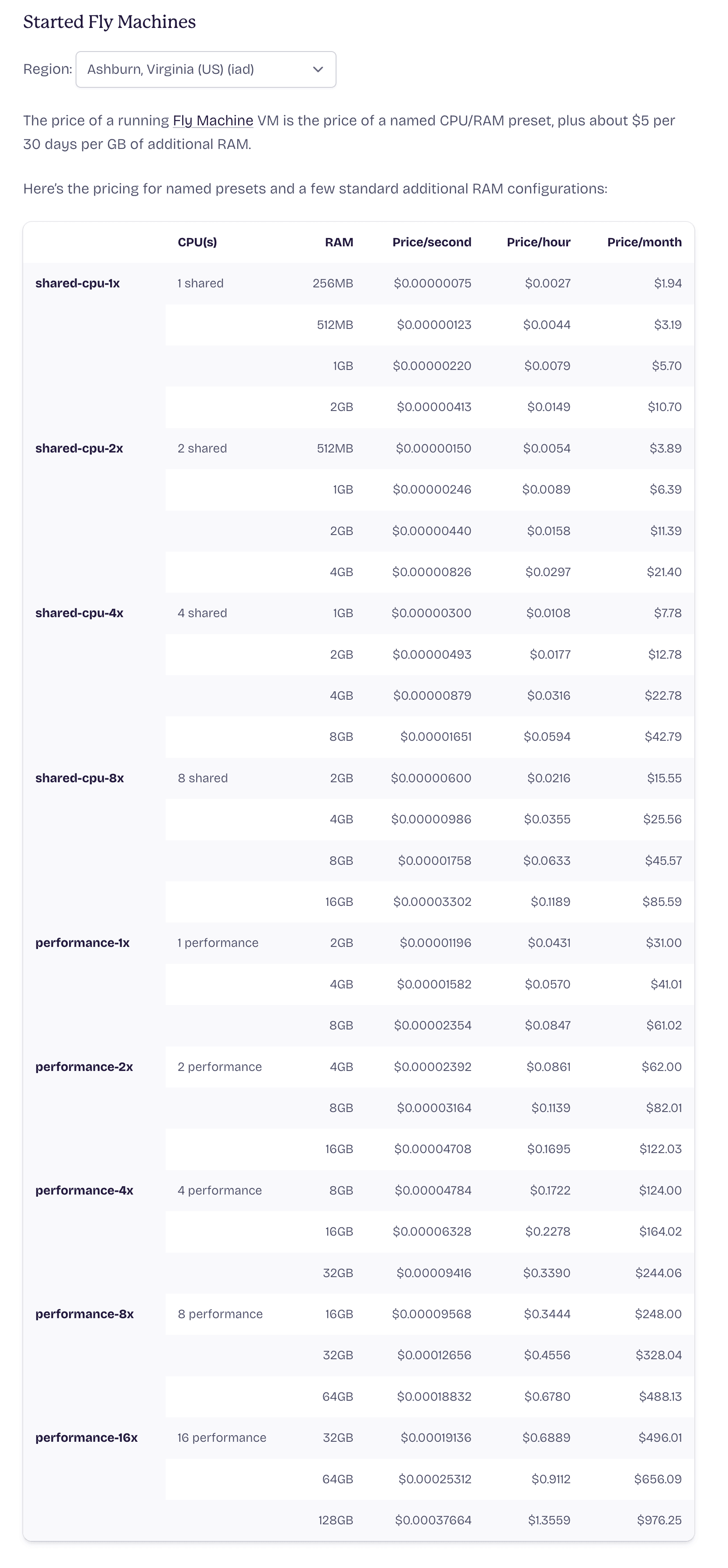Select the shared-cpu-8x preset name

pyautogui.click(x=79, y=778)
